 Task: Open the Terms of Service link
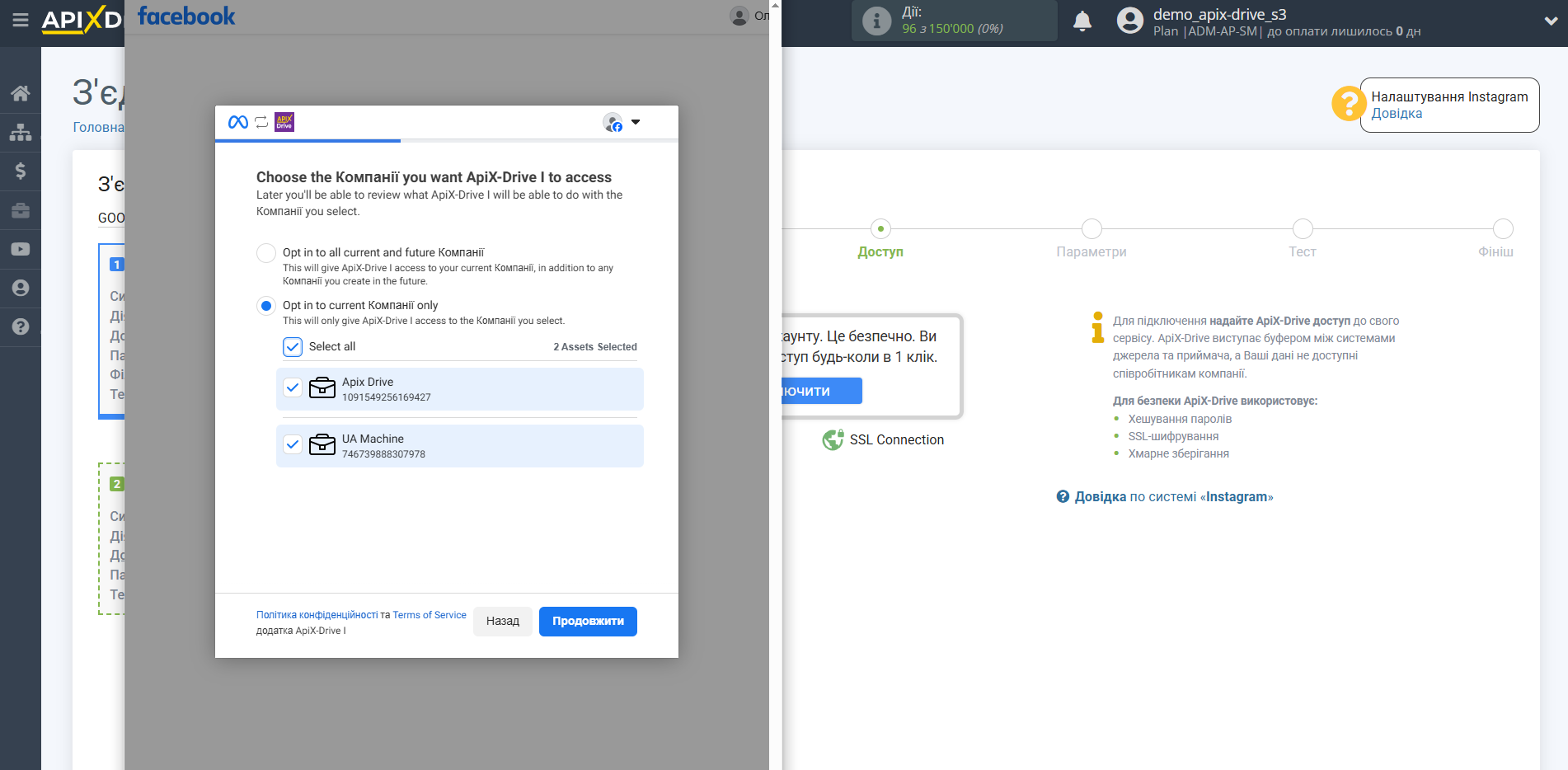point(430,615)
